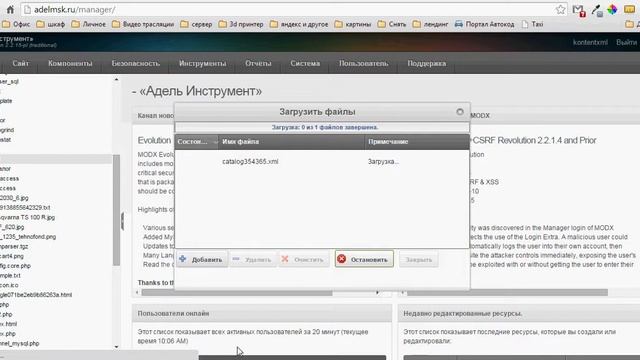Click the kontentxml user link
Viewport: 640px width, 360px height.
tap(590, 42)
